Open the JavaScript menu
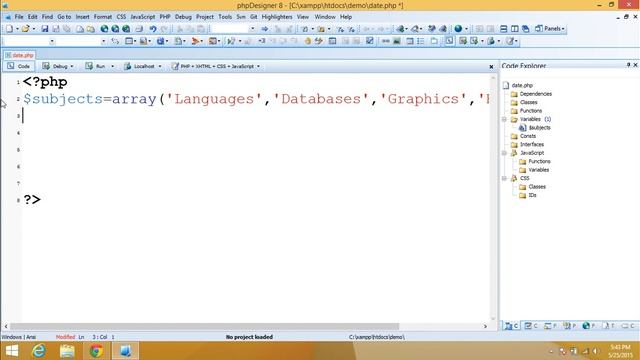The image size is (640, 360). click(x=142, y=17)
